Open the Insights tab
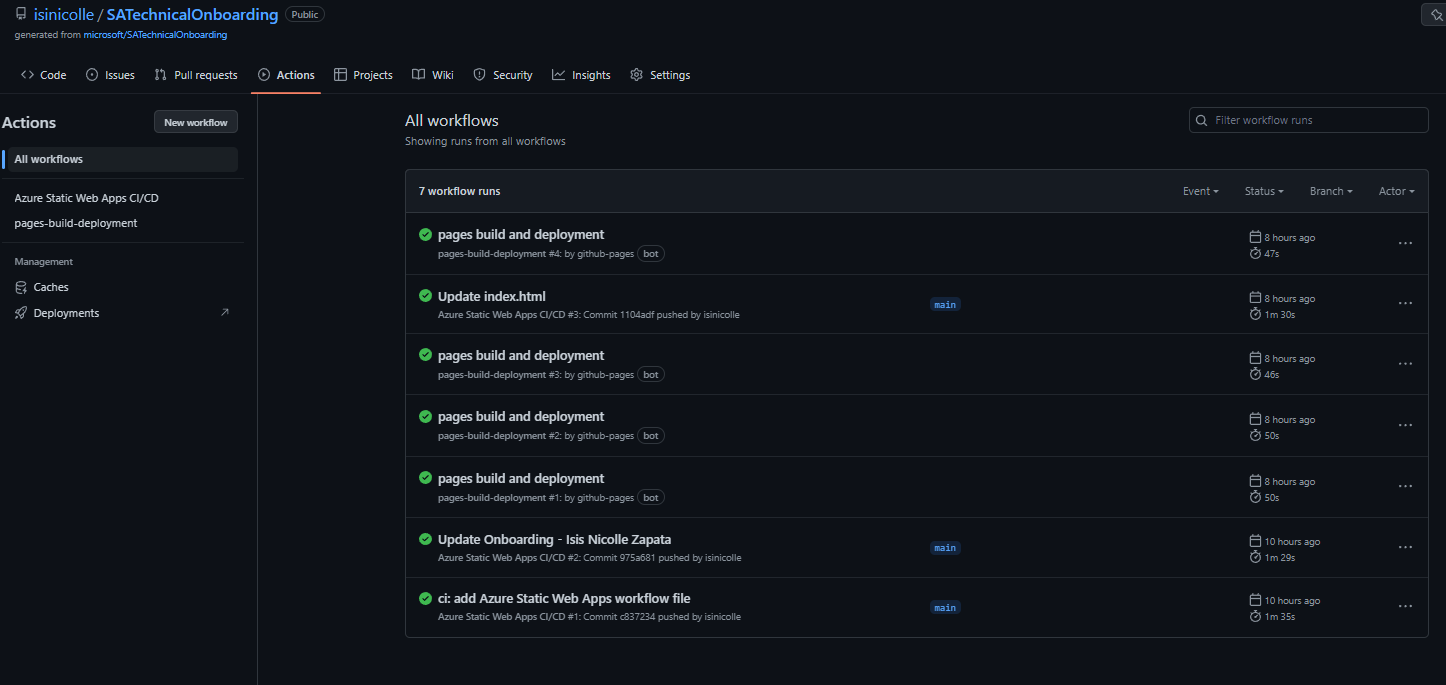Image resolution: width=1446 pixels, height=685 pixels. [581, 75]
